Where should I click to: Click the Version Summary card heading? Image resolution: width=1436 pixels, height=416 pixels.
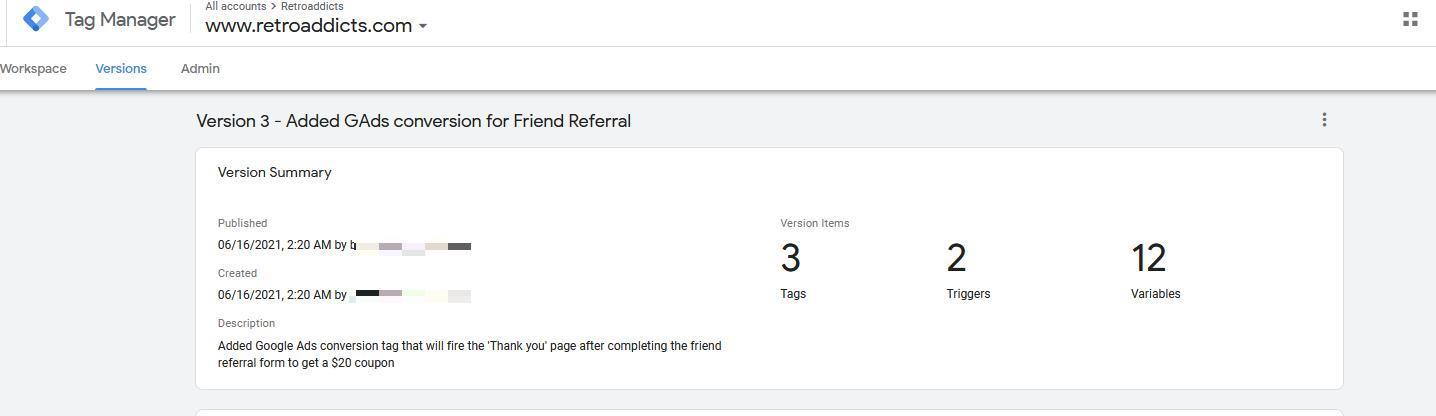(x=274, y=173)
